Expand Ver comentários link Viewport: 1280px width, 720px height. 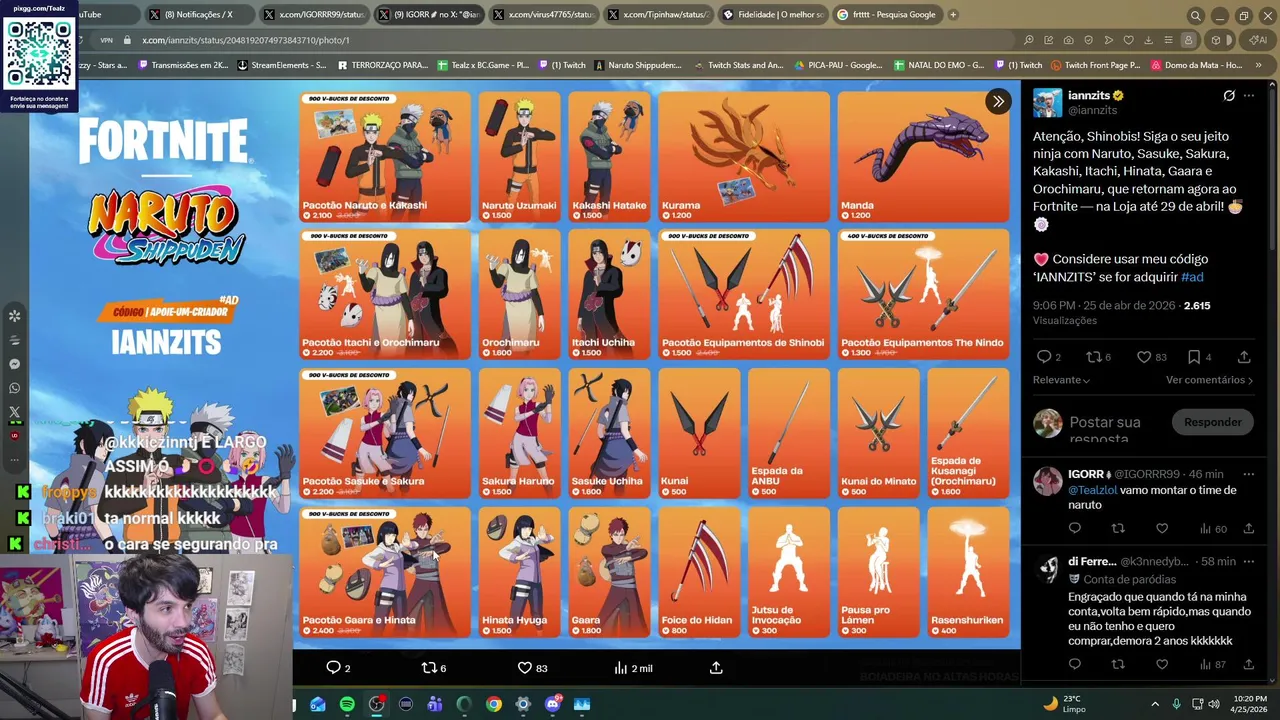[x=1209, y=380]
